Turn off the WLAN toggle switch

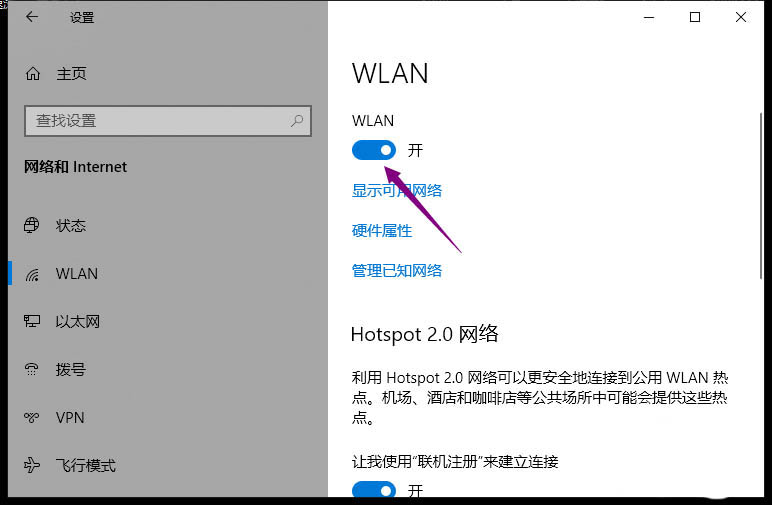point(374,150)
